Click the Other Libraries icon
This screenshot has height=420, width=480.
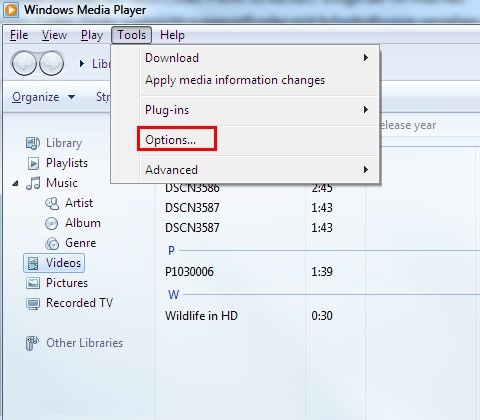tap(32, 343)
